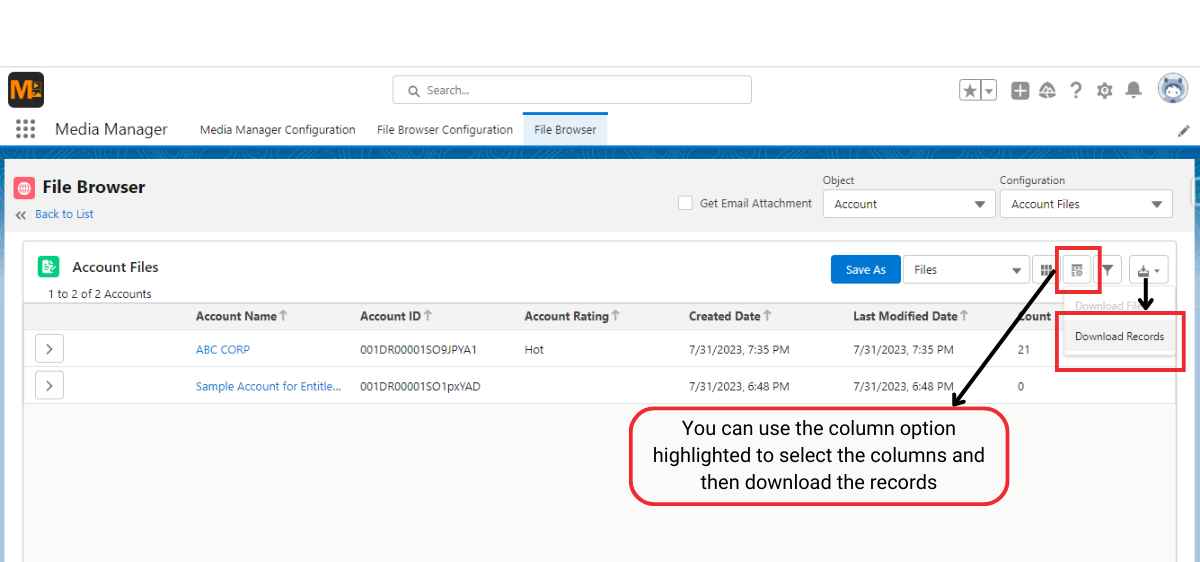Click the back double-chevron icon
Screen dimensions: 1200x562
click(21, 215)
